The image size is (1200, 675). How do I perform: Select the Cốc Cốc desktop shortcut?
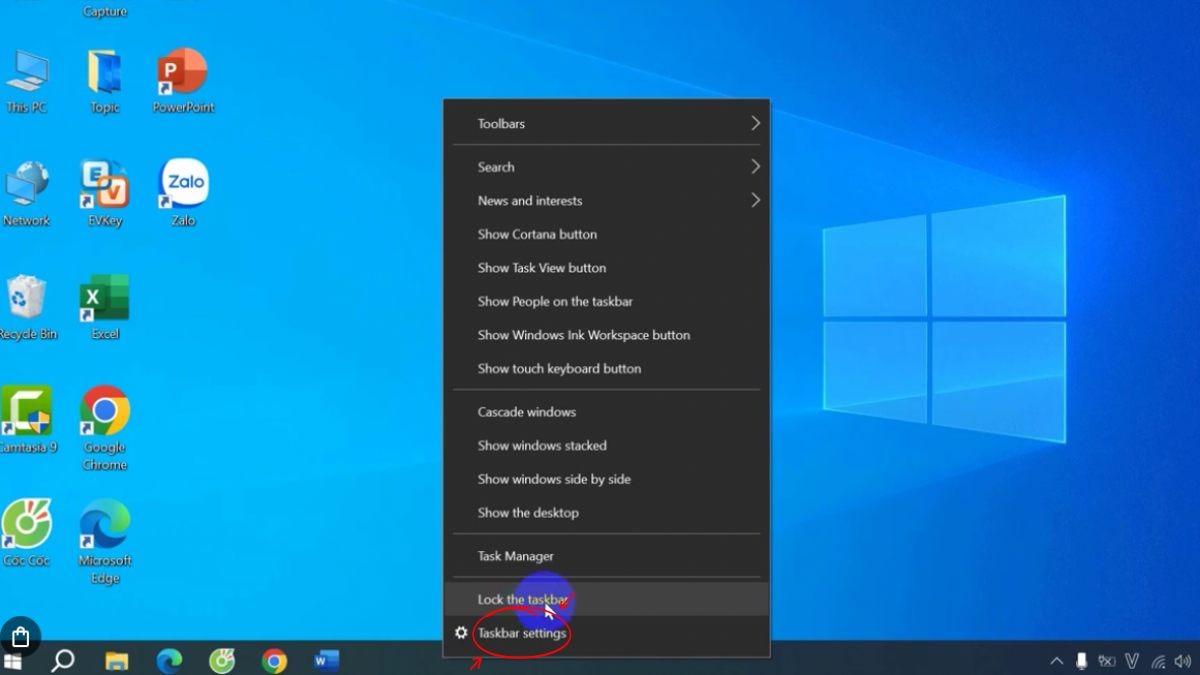click(27, 534)
